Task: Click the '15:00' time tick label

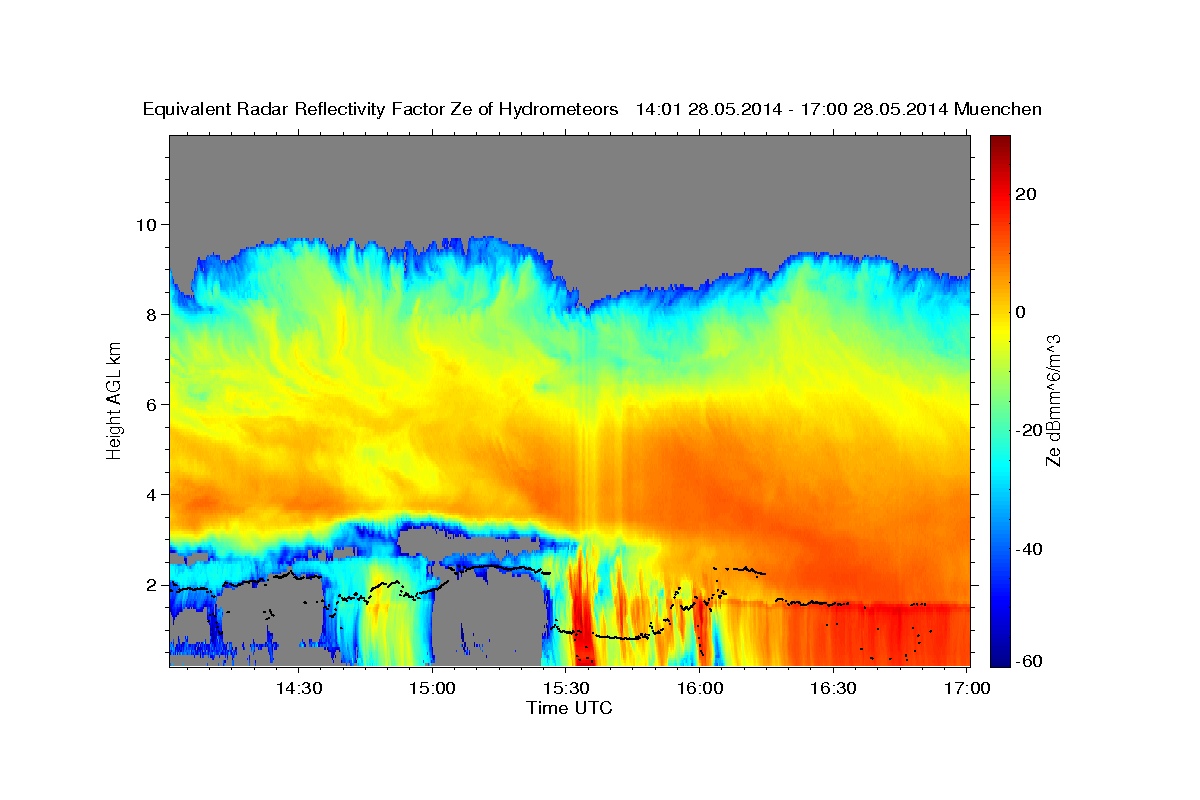Action: 433,688
